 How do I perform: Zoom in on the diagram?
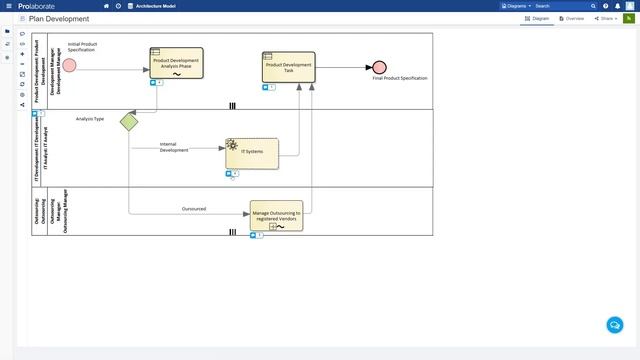tap(22, 54)
